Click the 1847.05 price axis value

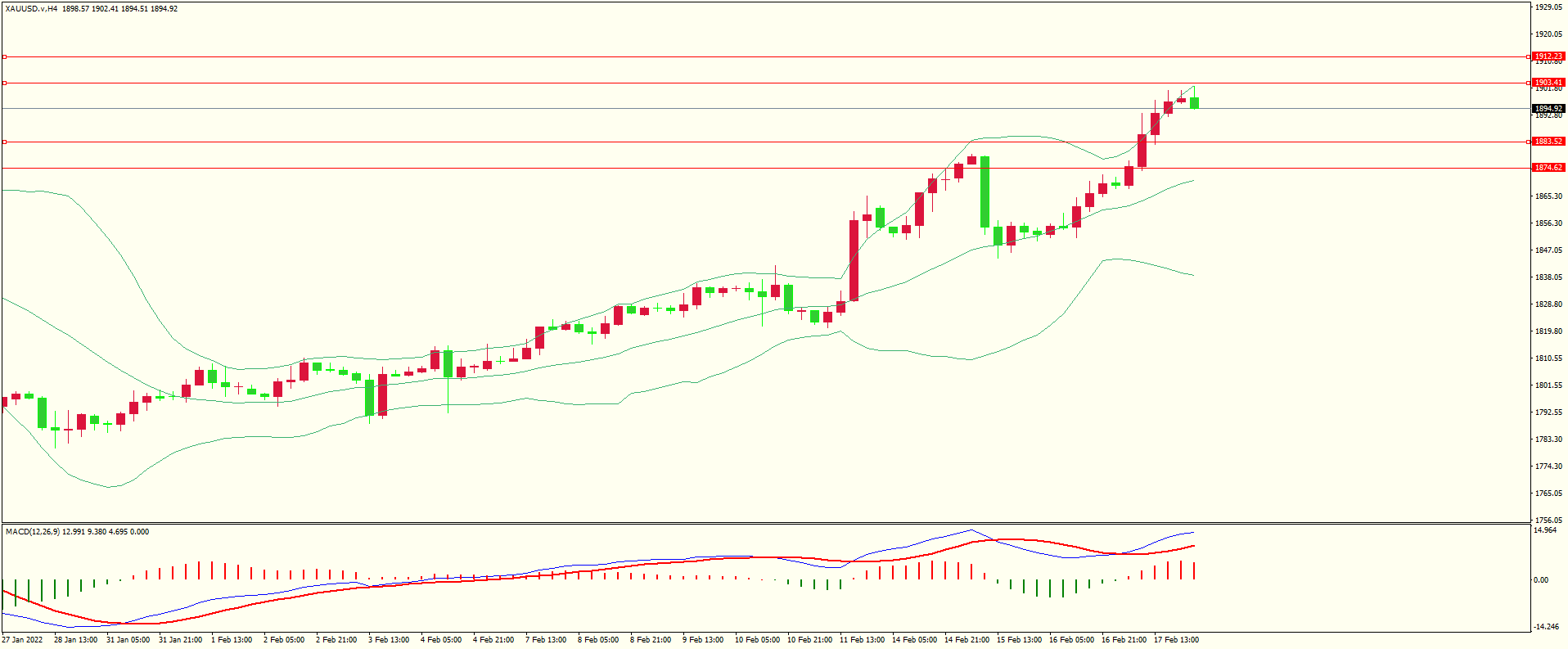click(1548, 250)
